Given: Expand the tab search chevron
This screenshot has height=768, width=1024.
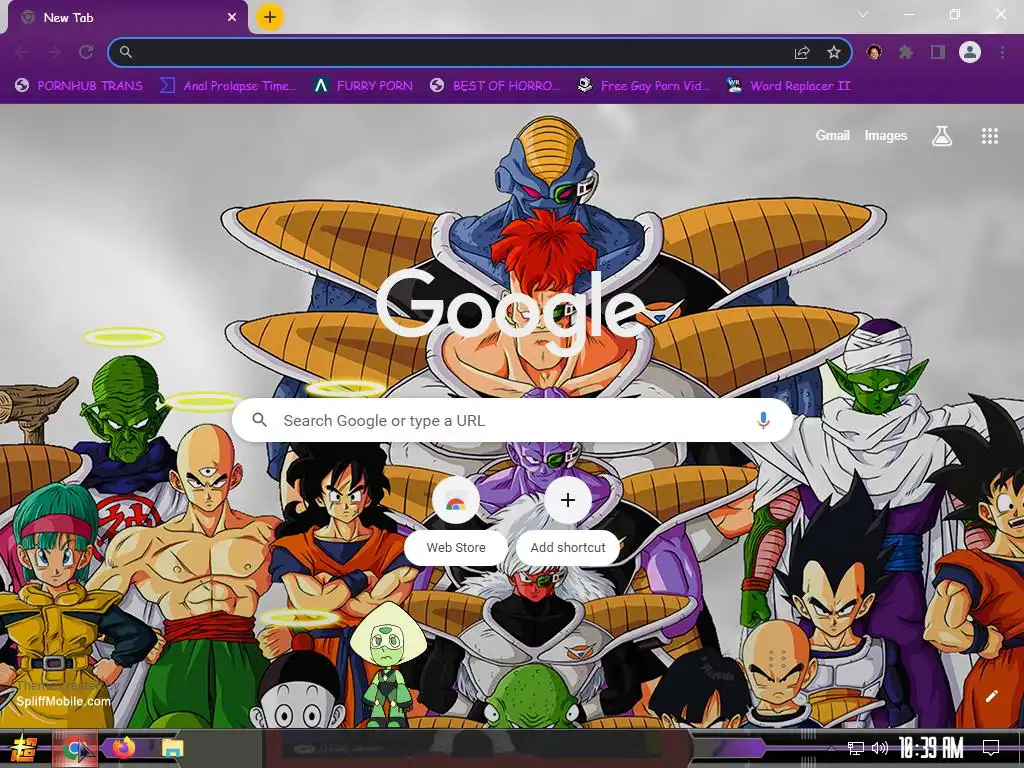Looking at the screenshot, I should [863, 14].
